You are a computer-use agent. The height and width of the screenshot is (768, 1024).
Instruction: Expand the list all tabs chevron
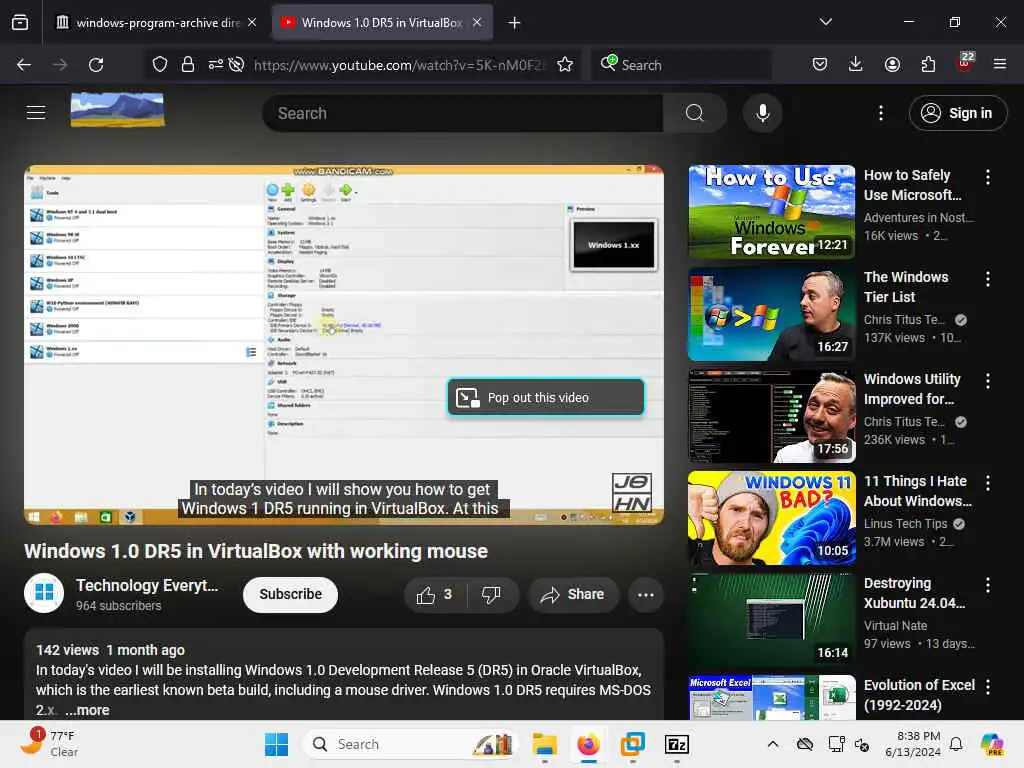pos(825,22)
